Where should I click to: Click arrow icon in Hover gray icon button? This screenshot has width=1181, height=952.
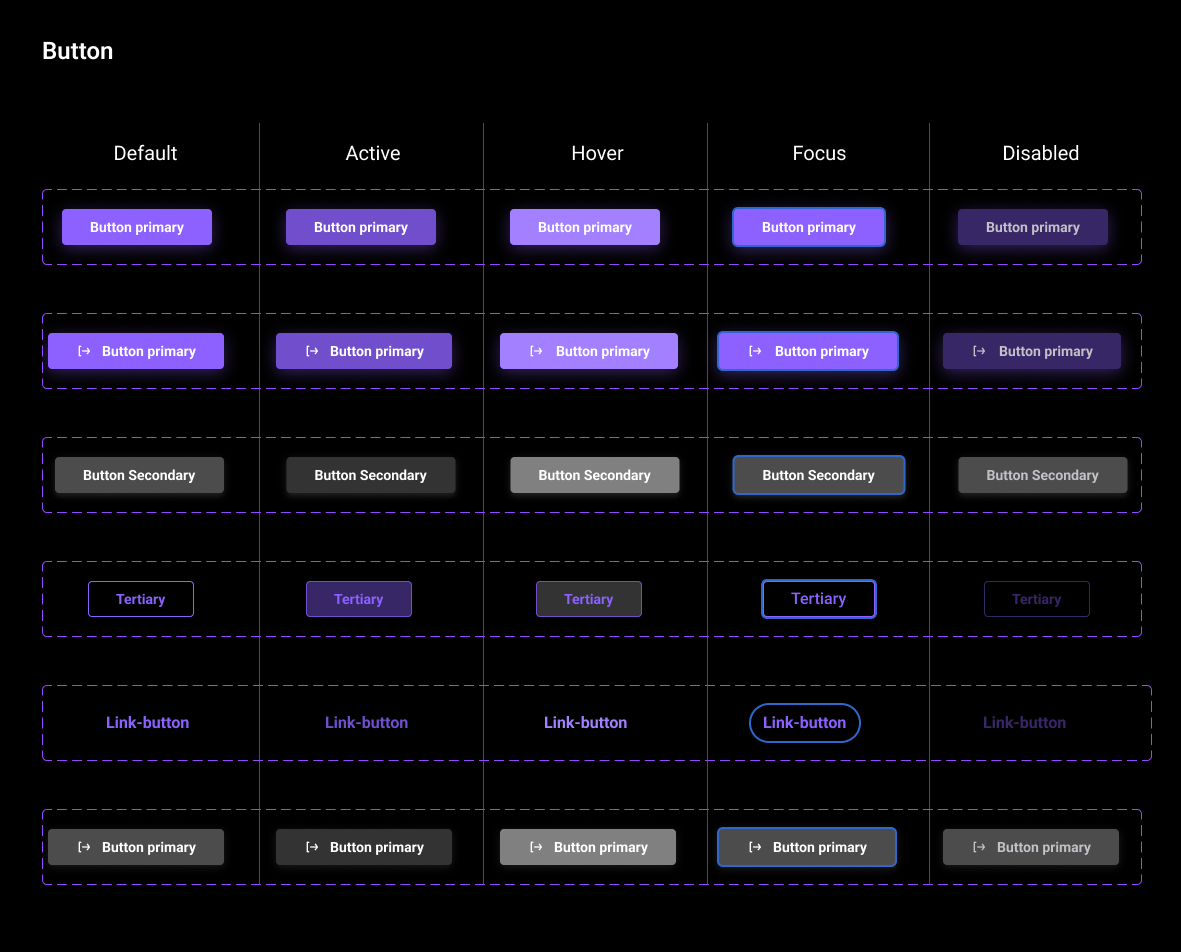point(536,847)
